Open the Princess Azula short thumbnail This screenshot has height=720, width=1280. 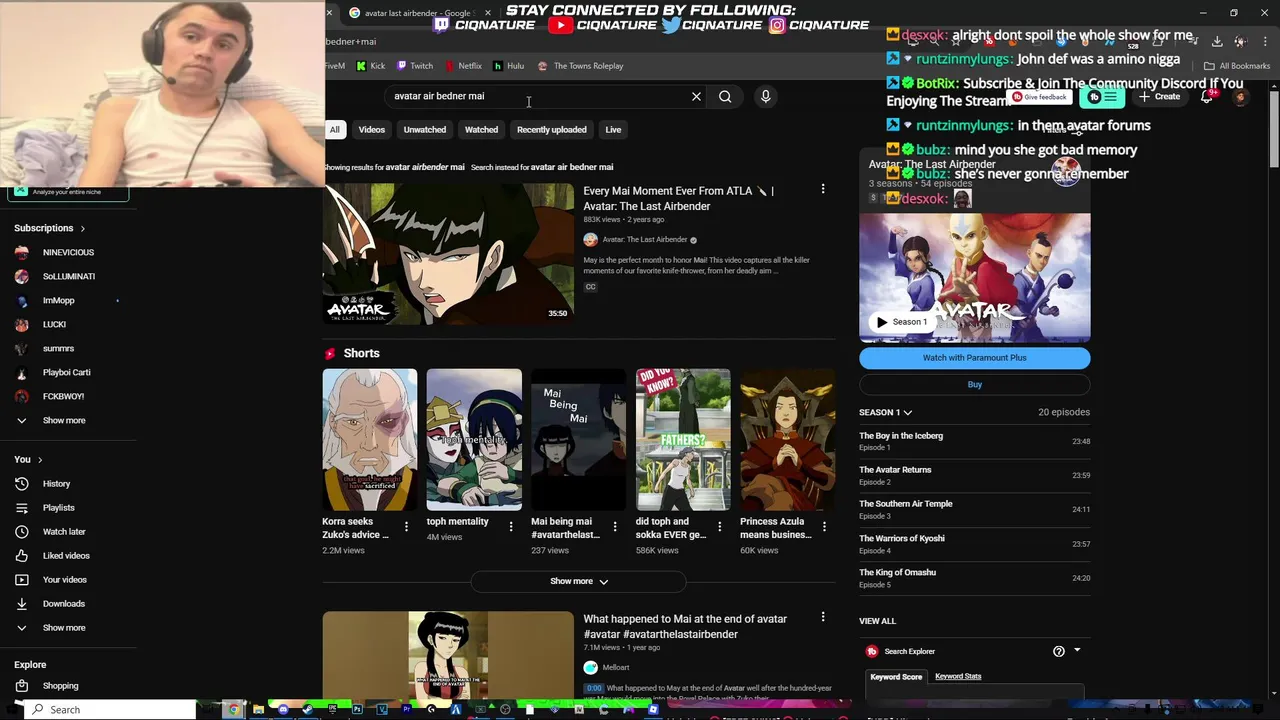coord(787,440)
